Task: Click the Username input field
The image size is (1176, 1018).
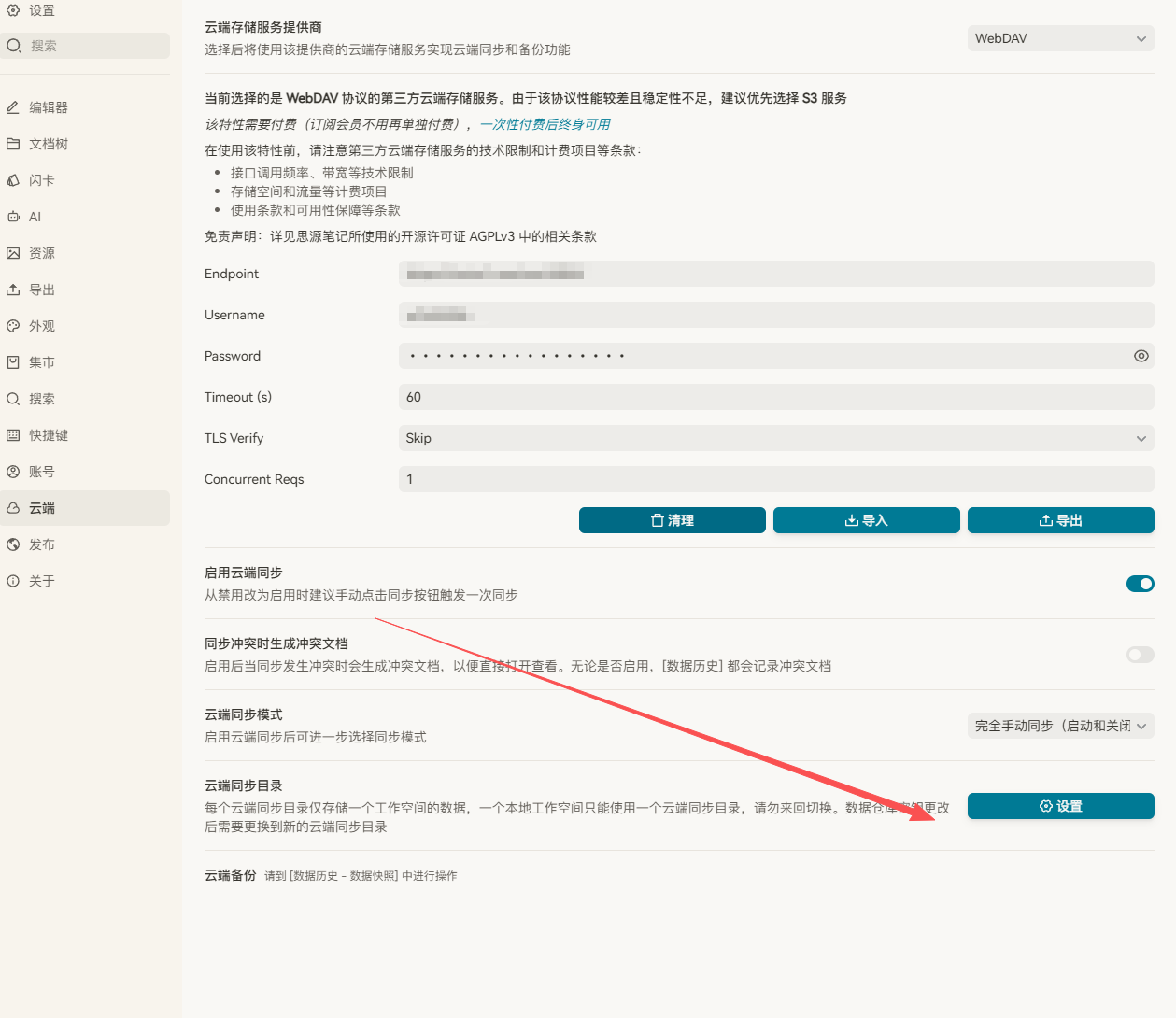Action: pyautogui.click(x=776, y=315)
